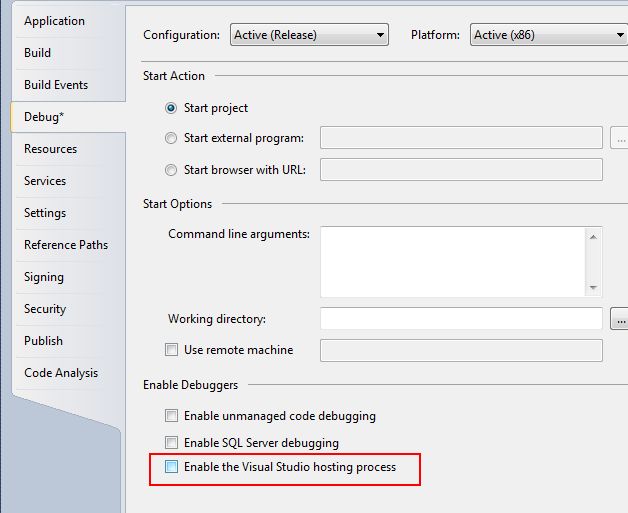Toggle Enable the Visual Studio hosting process
This screenshot has height=513, width=628.
pyautogui.click(x=171, y=467)
